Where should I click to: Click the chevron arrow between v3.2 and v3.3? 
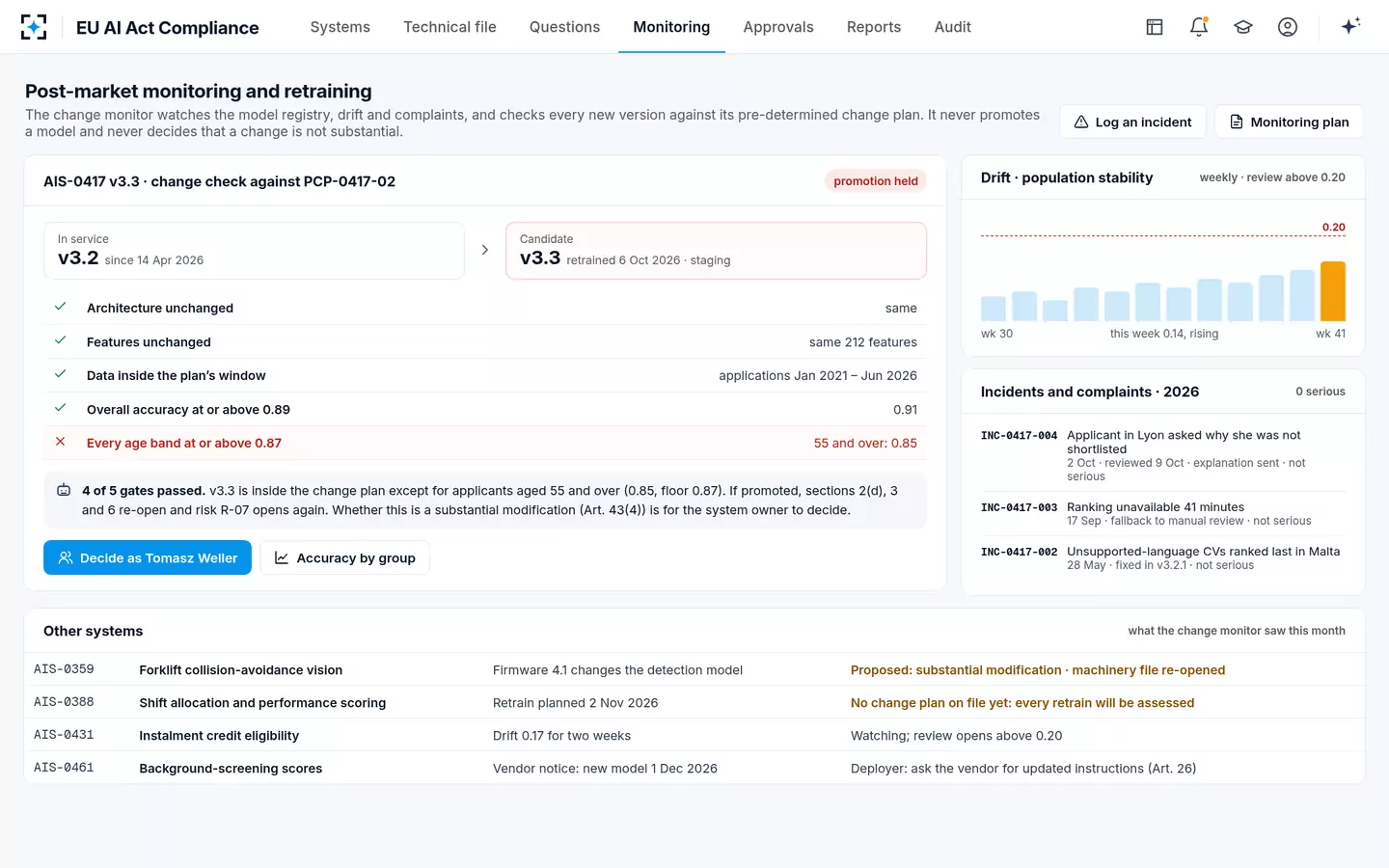(485, 250)
